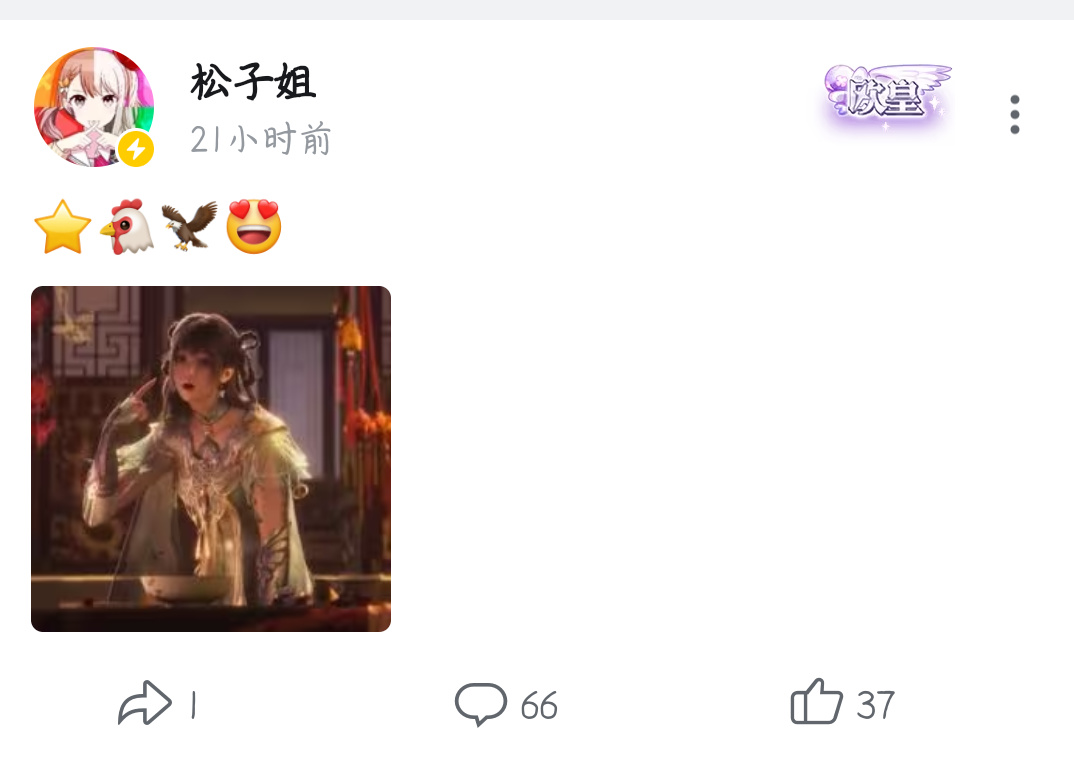This screenshot has height=769, width=1074.
Task: Click the share arrow icon
Action: coord(145,703)
